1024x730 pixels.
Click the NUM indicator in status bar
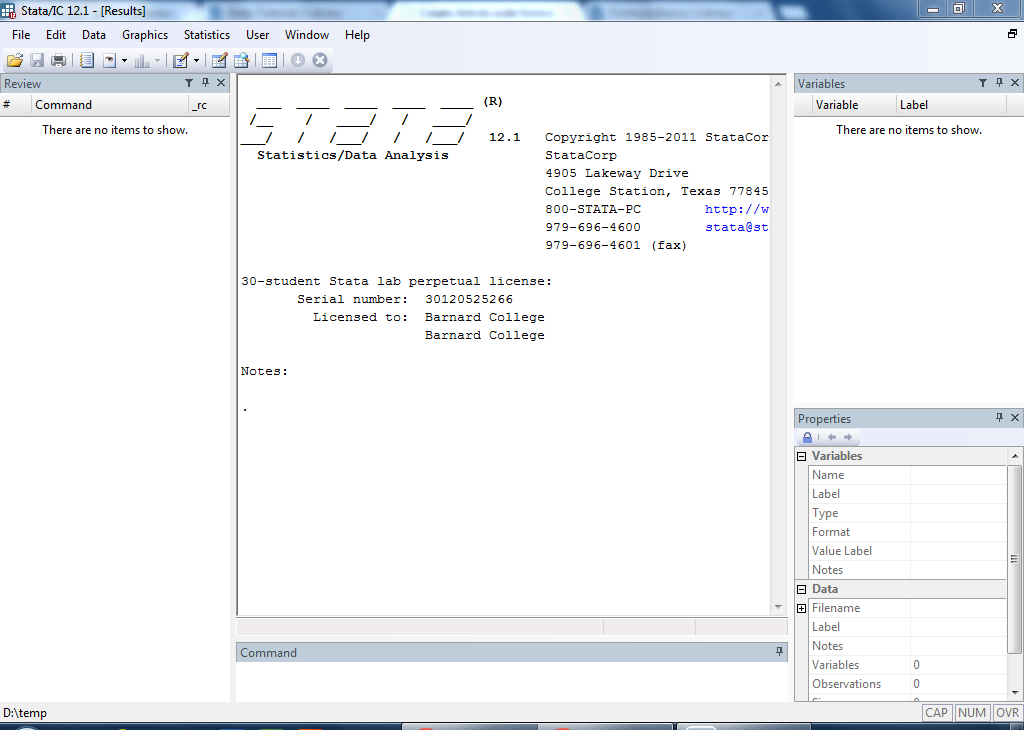click(972, 713)
